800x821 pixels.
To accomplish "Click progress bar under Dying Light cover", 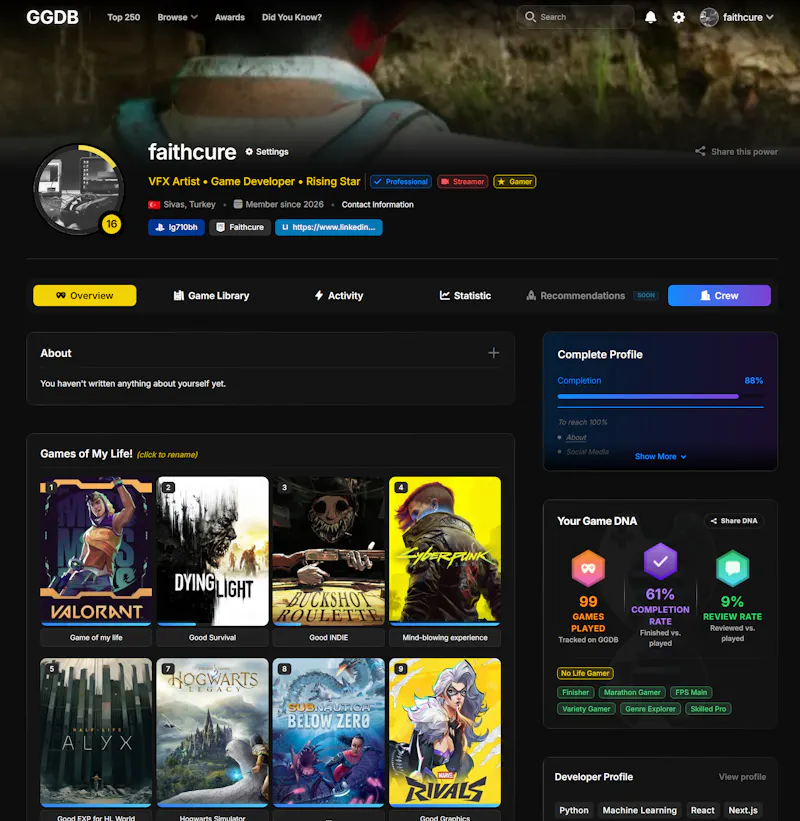I will point(213,624).
